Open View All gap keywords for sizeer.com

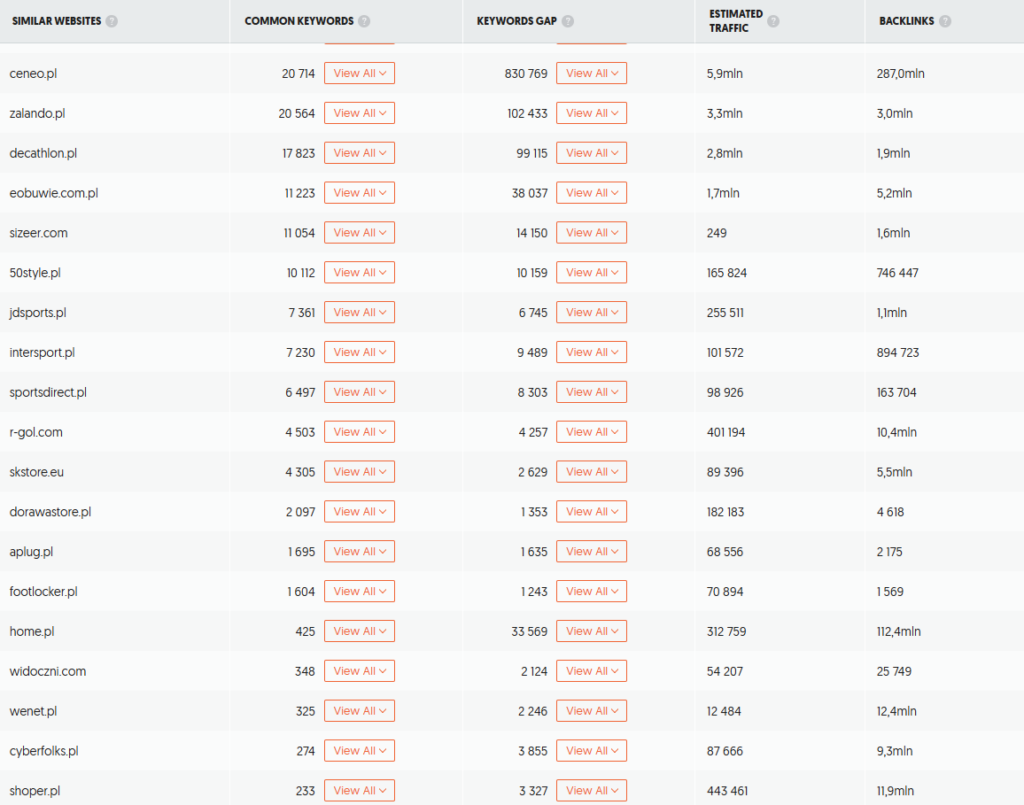pyautogui.click(x=591, y=232)
